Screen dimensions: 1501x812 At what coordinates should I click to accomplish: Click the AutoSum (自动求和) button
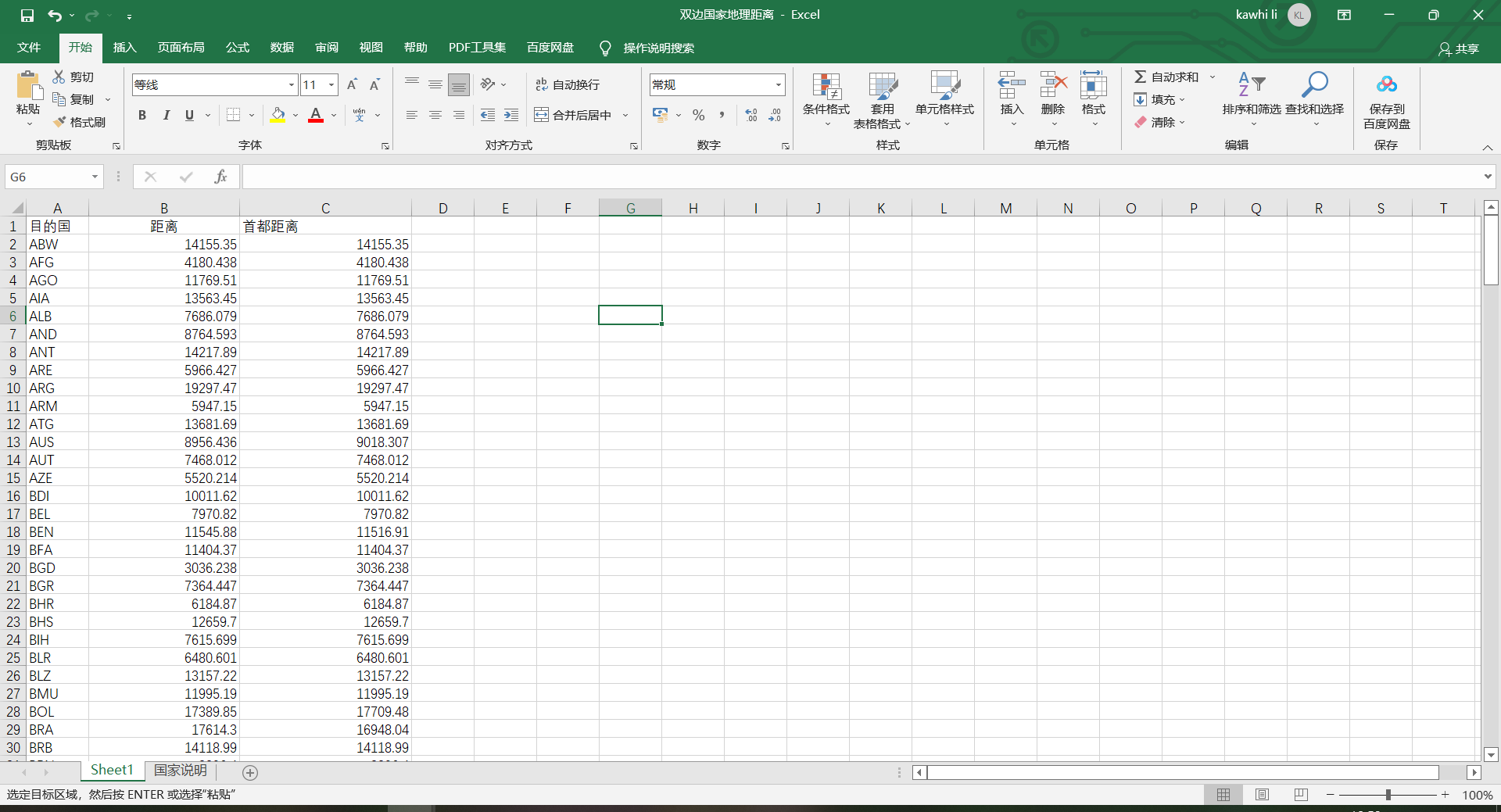(x=1166, y=77)
